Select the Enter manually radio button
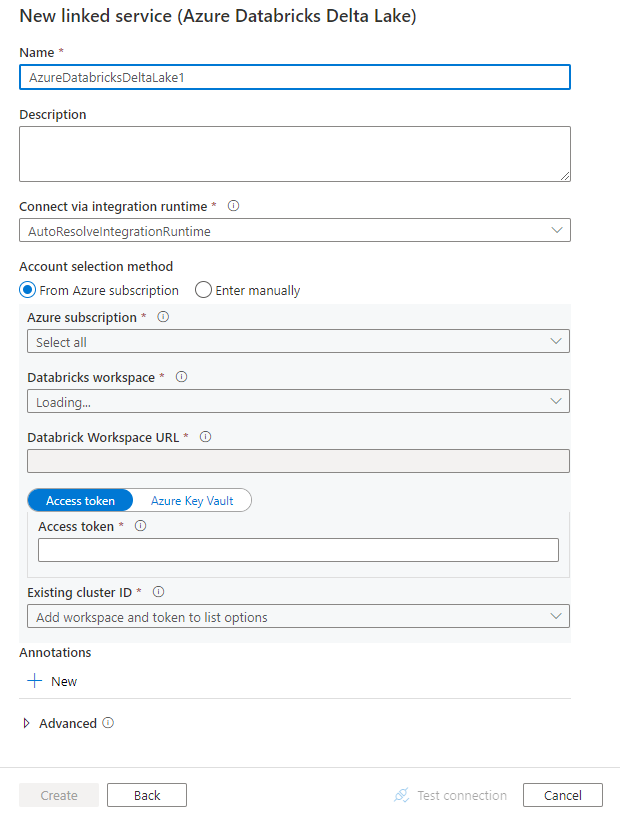Image resolution: width=620 pixels, height=817 pixels. coord(203,290)
